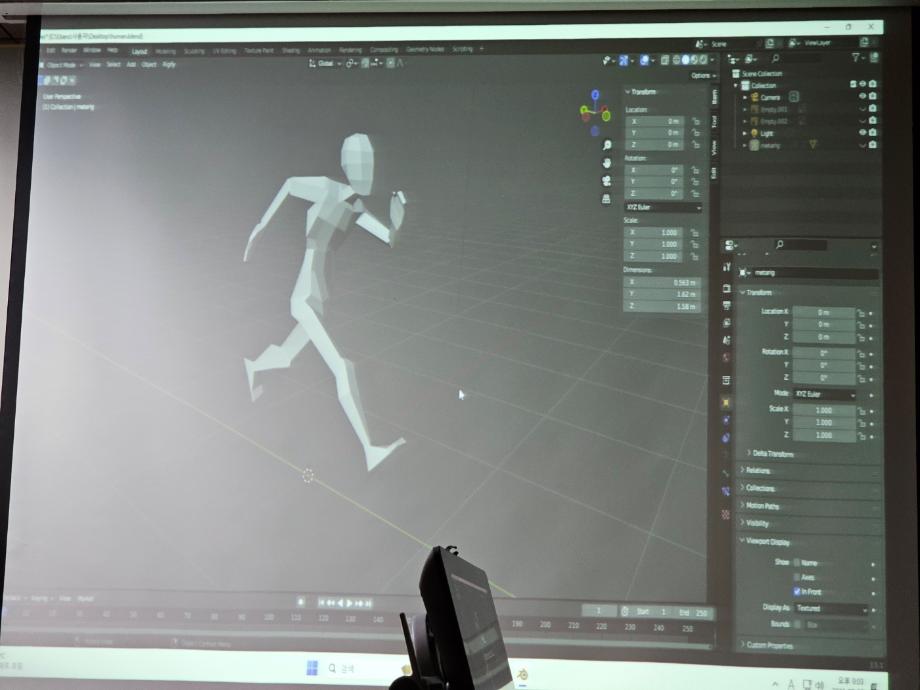This screenshot has width=920, height=690.
Task: Open the viewport Options button
Action: point(702,76)
